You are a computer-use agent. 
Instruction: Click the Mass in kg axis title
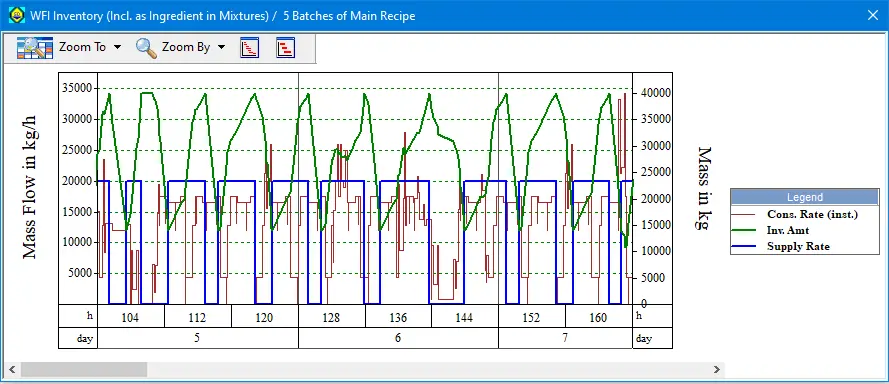[x=703, y=188]
